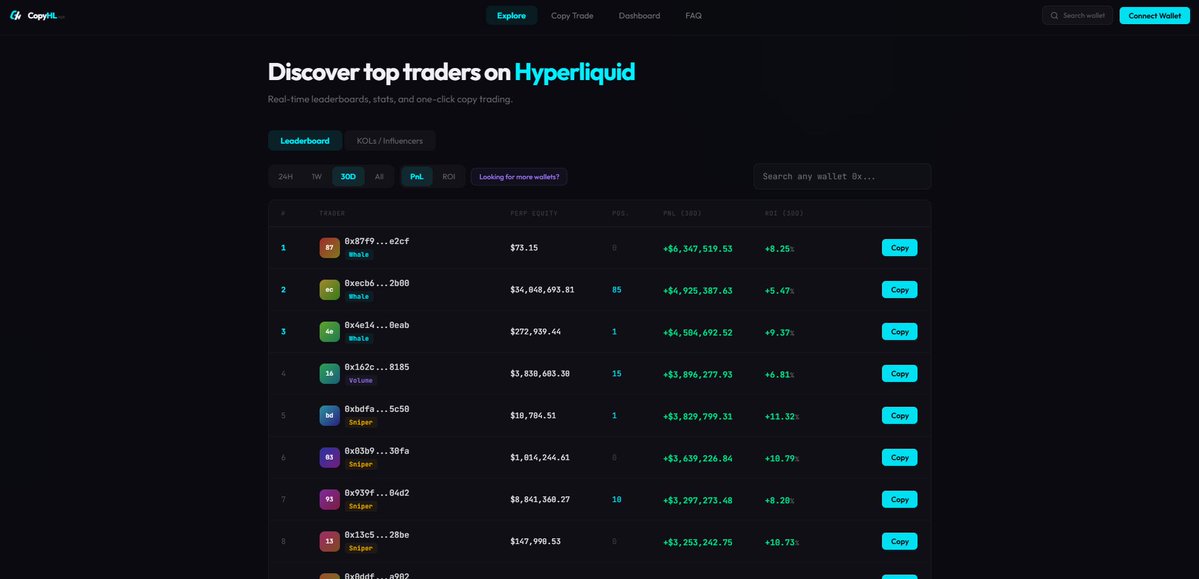The height and width of the screenshot is (579, 1199).
Task: Go to the Dashboard tab
Action: [x=639, y=15]
